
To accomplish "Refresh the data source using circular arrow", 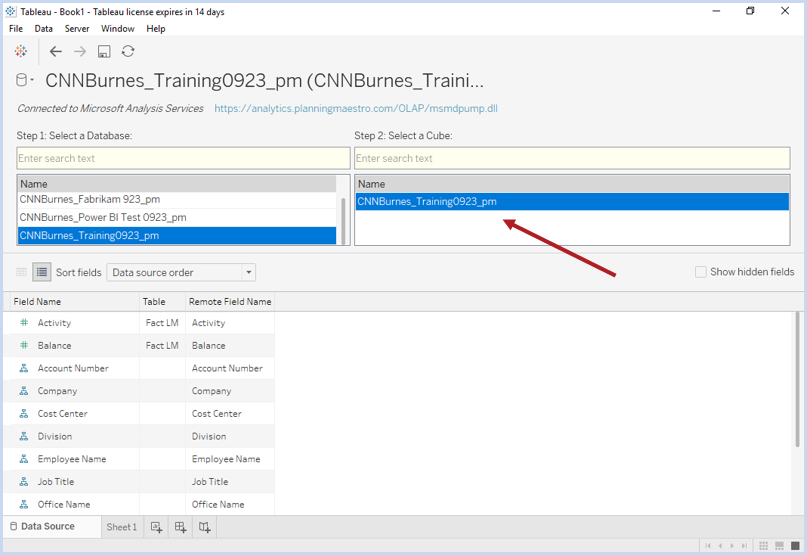I will coord(128,51).
